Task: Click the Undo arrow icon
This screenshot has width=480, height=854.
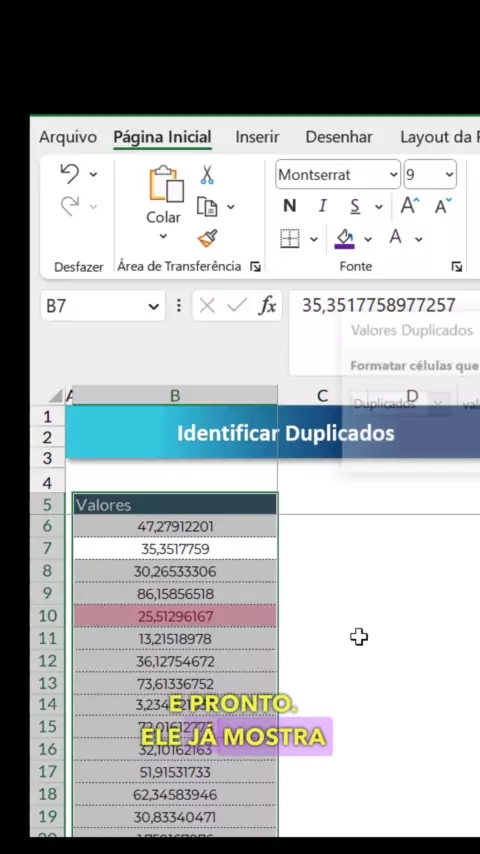Action: point(70,174)
